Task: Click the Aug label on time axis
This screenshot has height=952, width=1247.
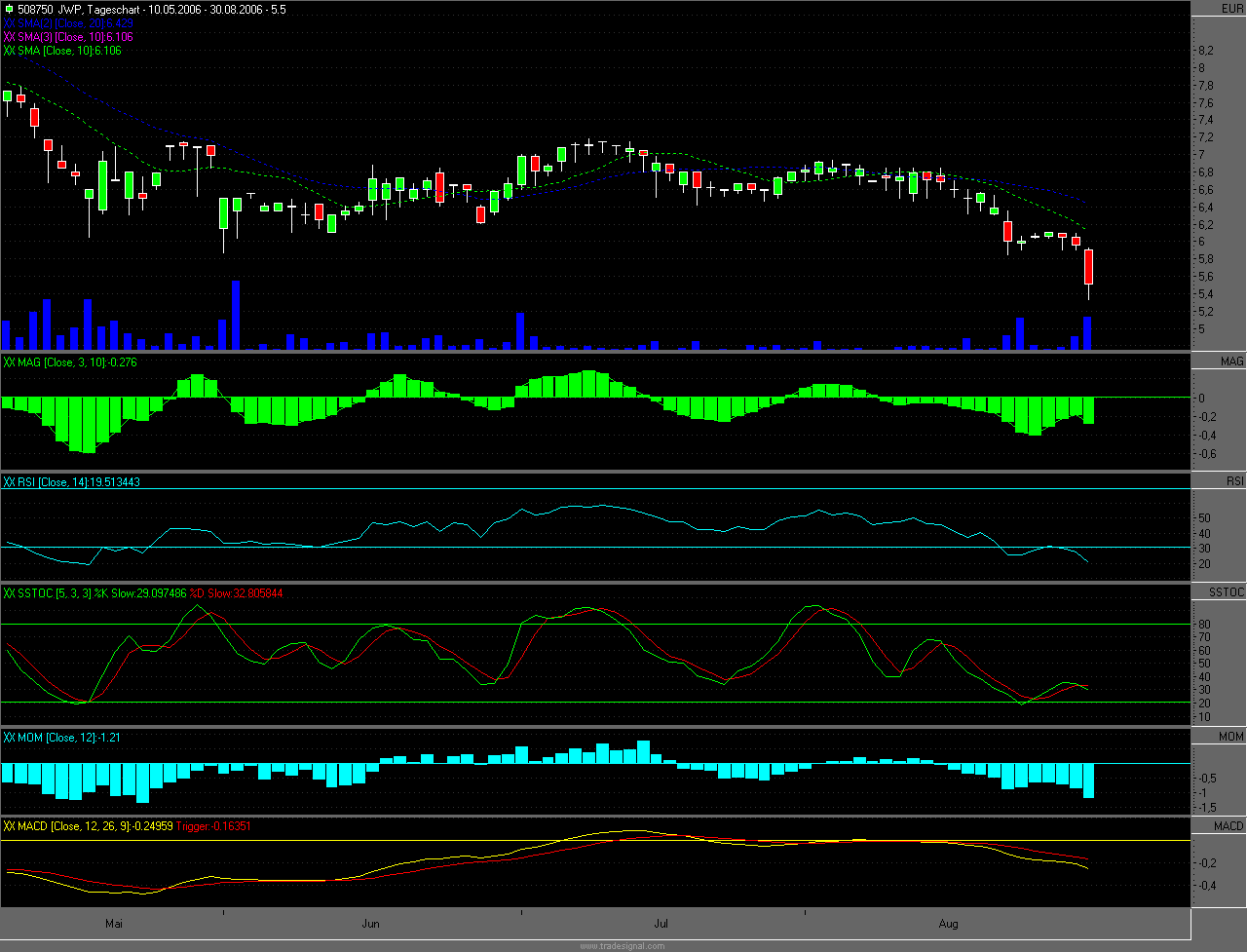Action: pos(947,923)
